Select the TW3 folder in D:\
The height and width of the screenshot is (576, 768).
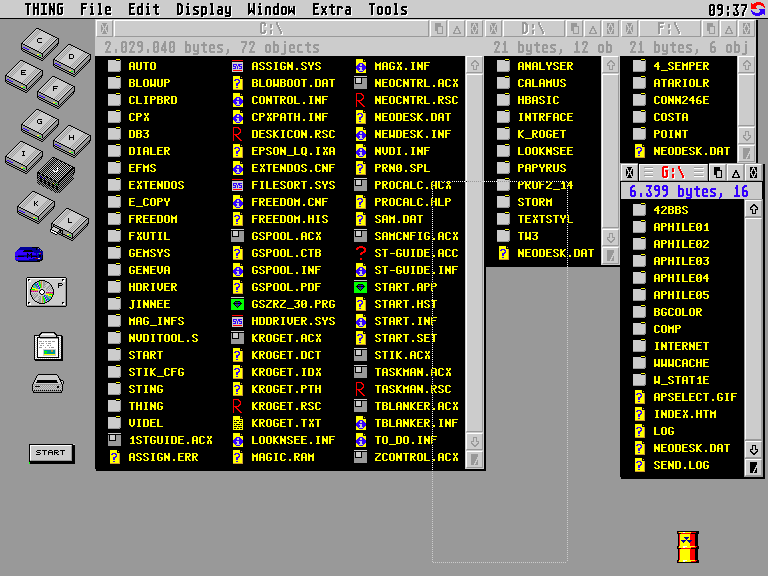[x=518, y=236]
